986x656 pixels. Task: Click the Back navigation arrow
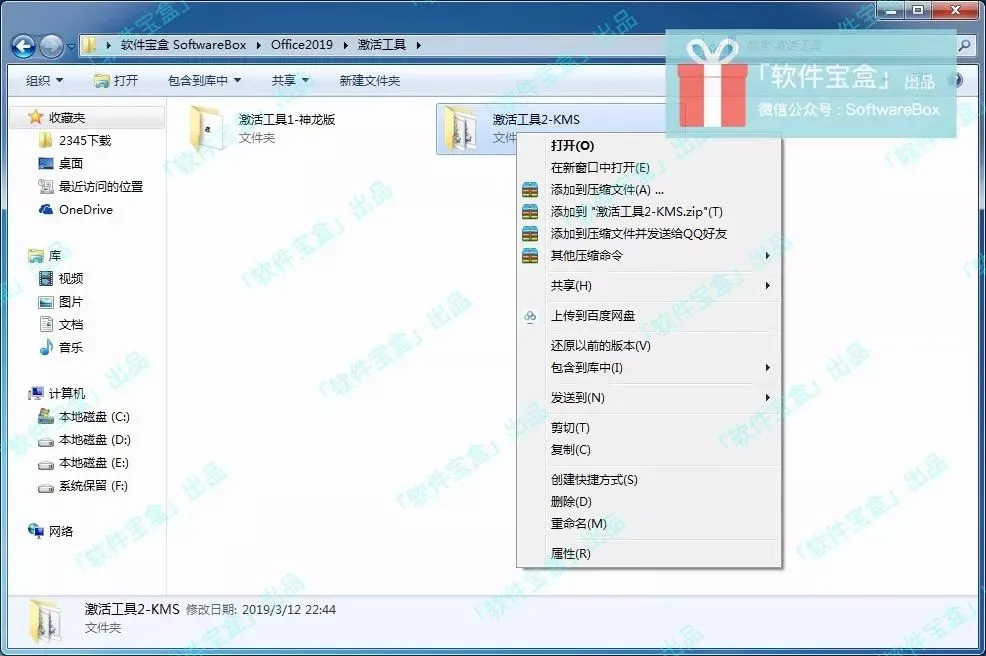coord(24,46)
